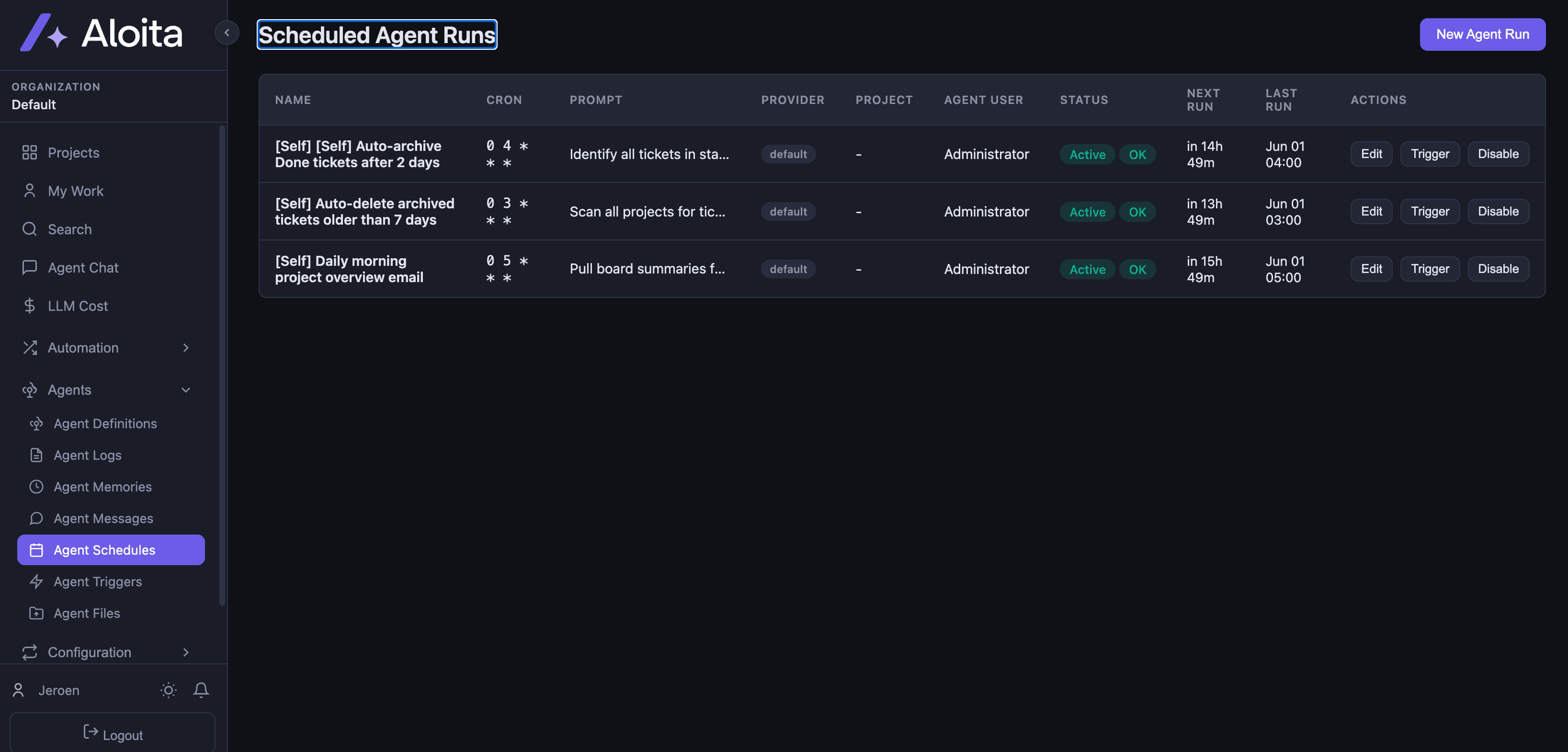Click the Agent Schedules calendar icon
Image resolution: width=1568 pixels, height=752 pixels.
pos(36,550)
